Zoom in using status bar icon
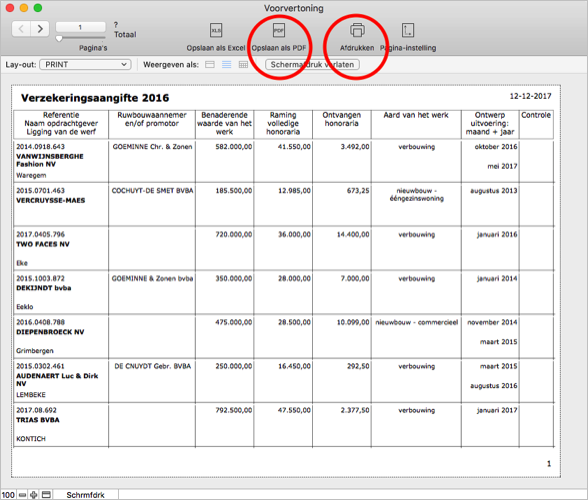Viewport: 588px width, 500px height. coord(34,495)
